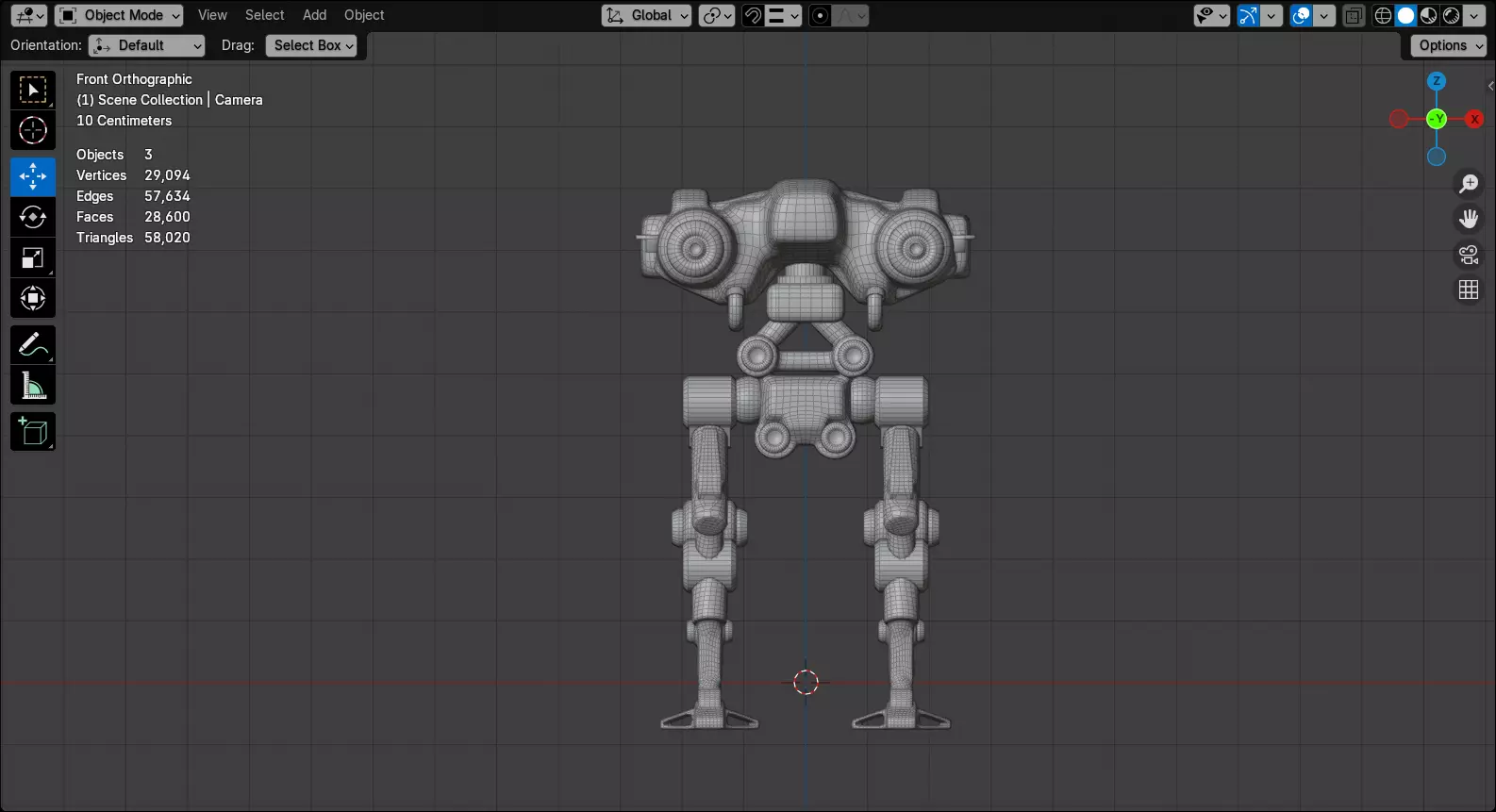Toggle proportional editing circle icon
The width and height of the screenshot is (1496, 812).
click(821, 15)
